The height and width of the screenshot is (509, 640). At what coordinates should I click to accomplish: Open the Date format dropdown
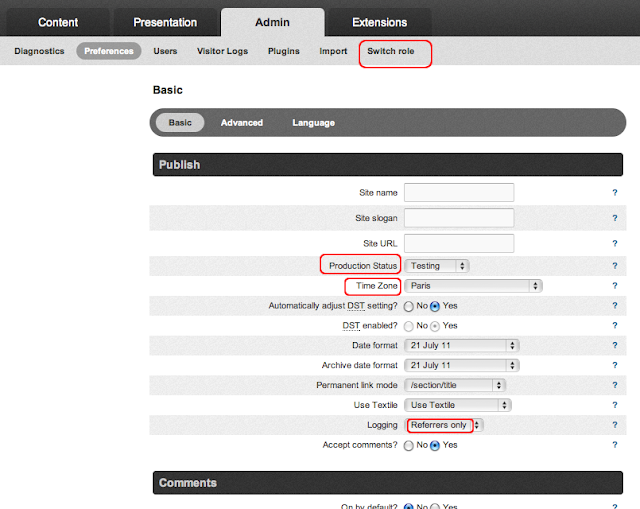[462, 345]
